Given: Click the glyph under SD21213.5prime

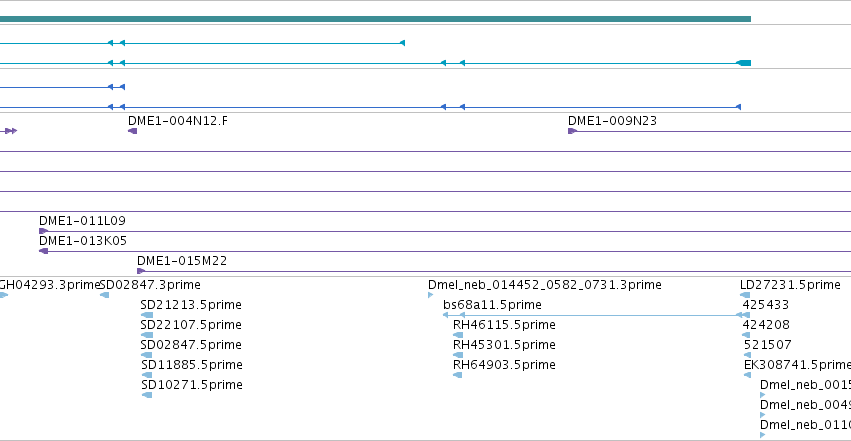Looking at the screenshot, I should (147, 315).
